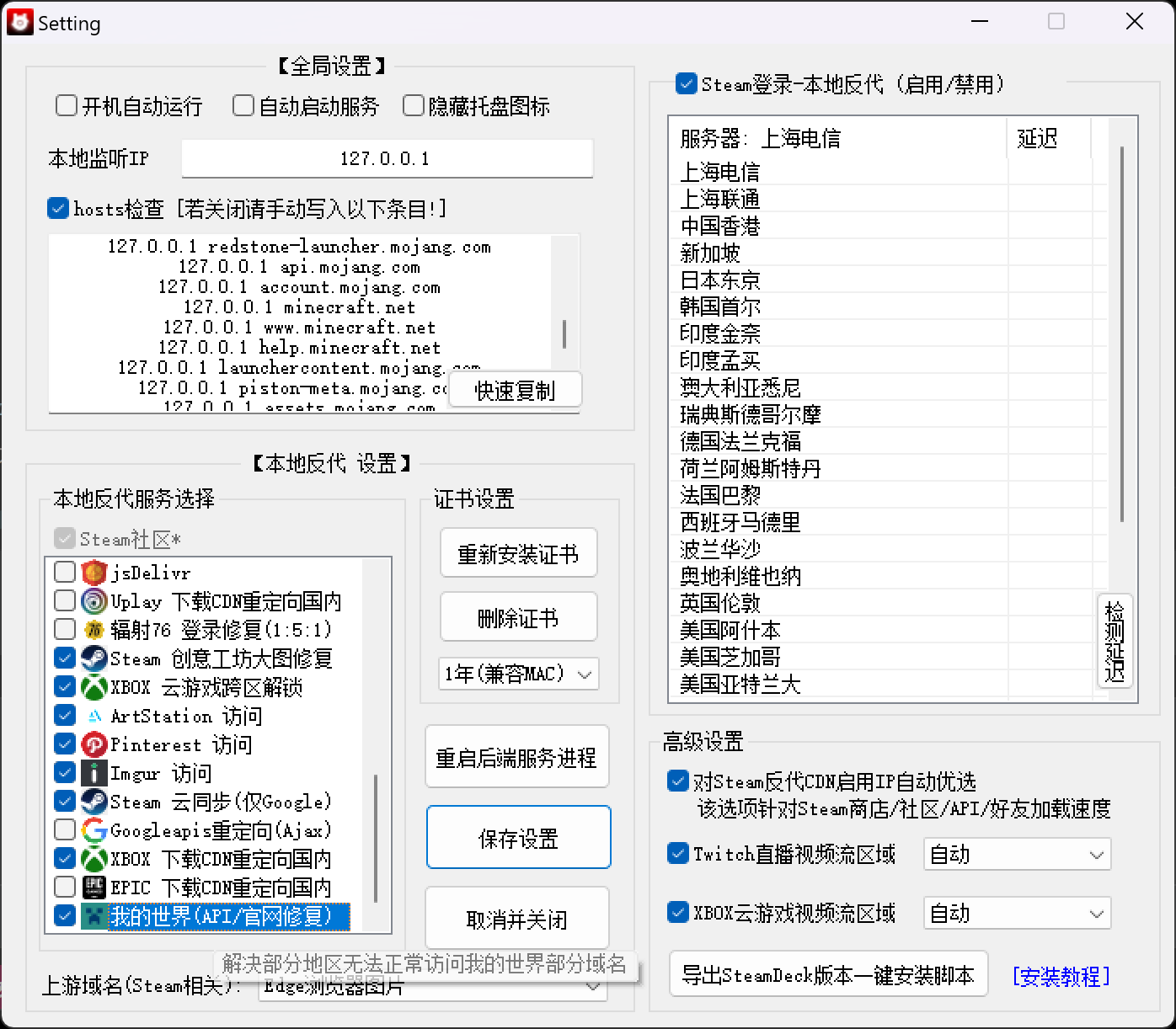
Task: Select server 德国法兰克福 in the list
Action: click(x=740, y=442)
